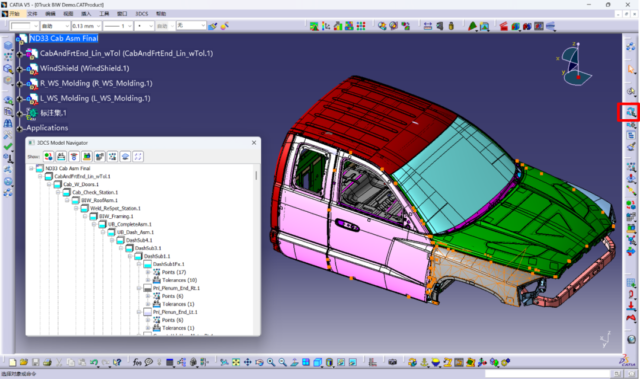Click the Normal View icon
This screenshot has height=379, width=640.
[294, 362]
